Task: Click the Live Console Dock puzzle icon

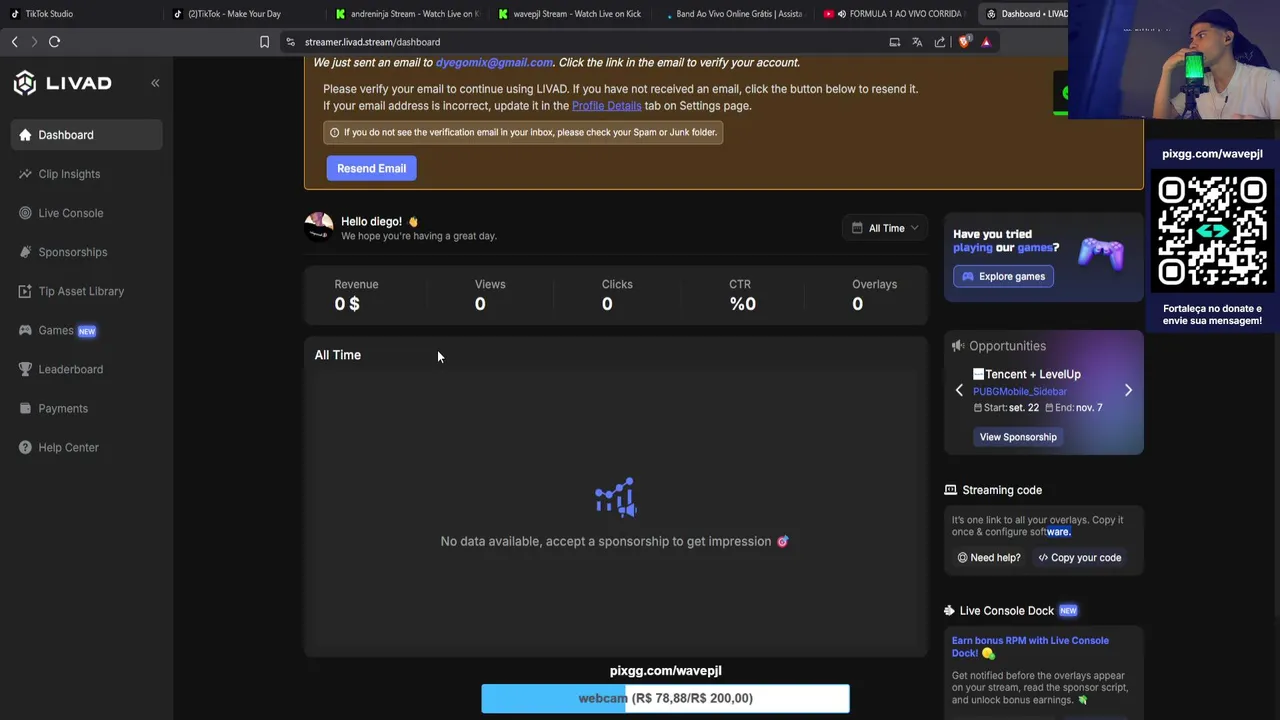Action: [x=949, y=611]
